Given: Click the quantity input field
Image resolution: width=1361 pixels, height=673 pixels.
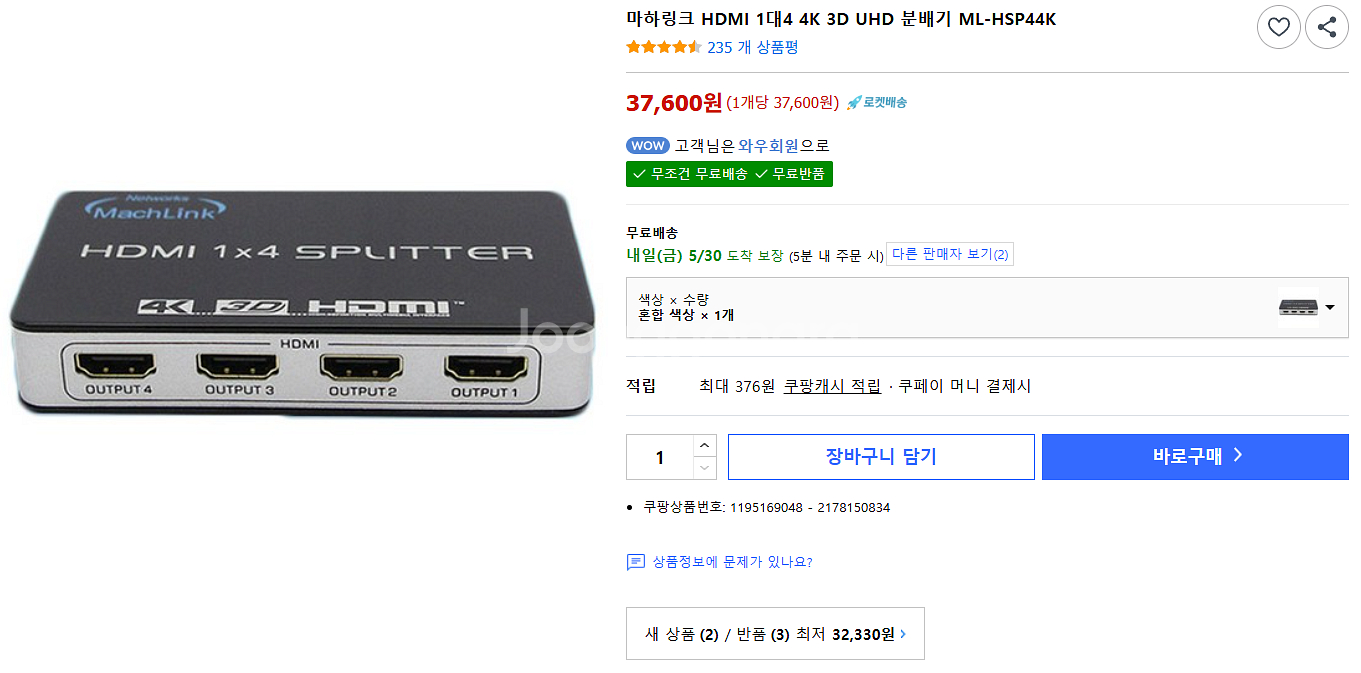Looking at the screenshot, I should click(660, 457).
